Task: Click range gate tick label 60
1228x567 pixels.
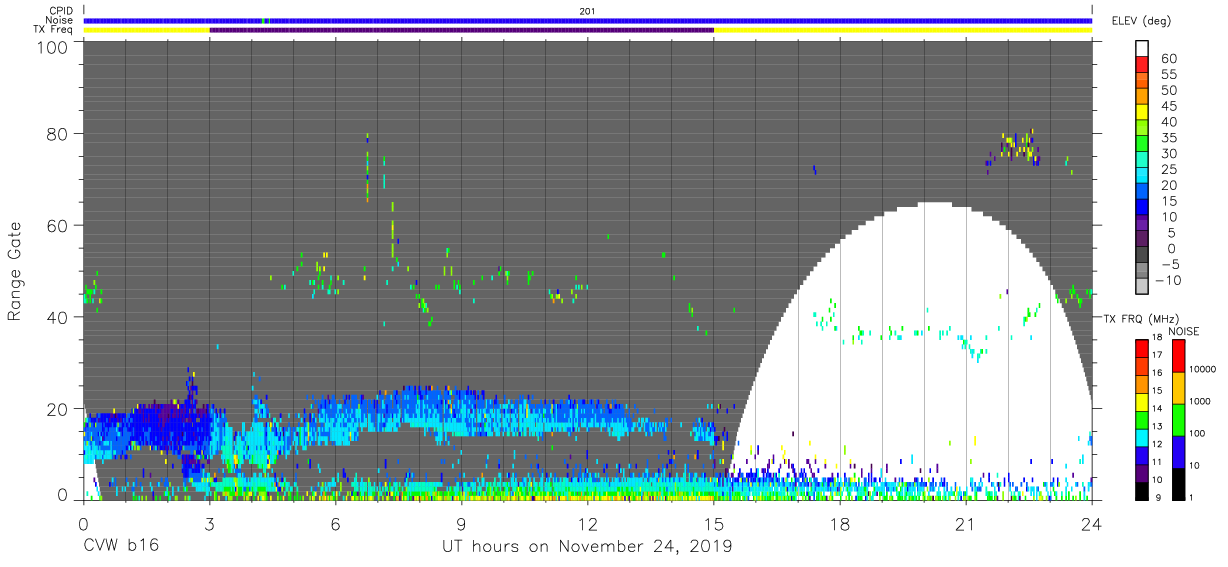Action: point(57,226)
